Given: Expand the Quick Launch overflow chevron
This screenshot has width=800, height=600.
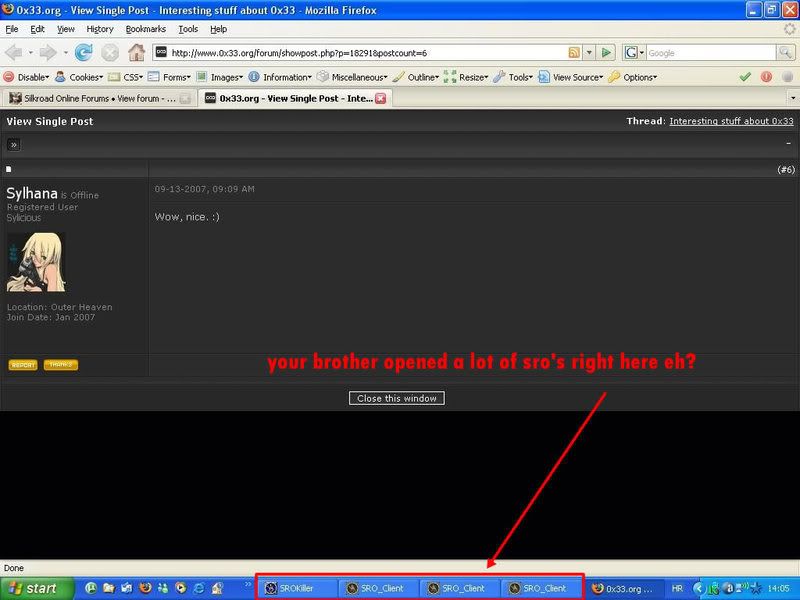Looking at the screenshot, I should [248, 584].
